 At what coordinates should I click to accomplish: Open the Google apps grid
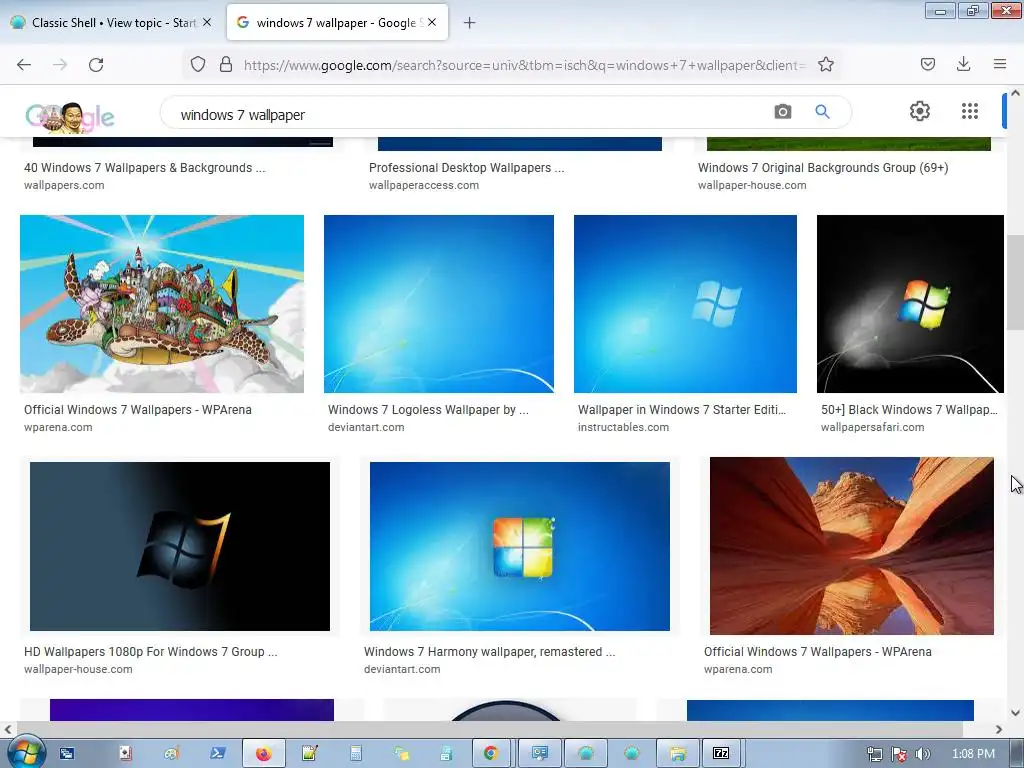tap(970, 111)
